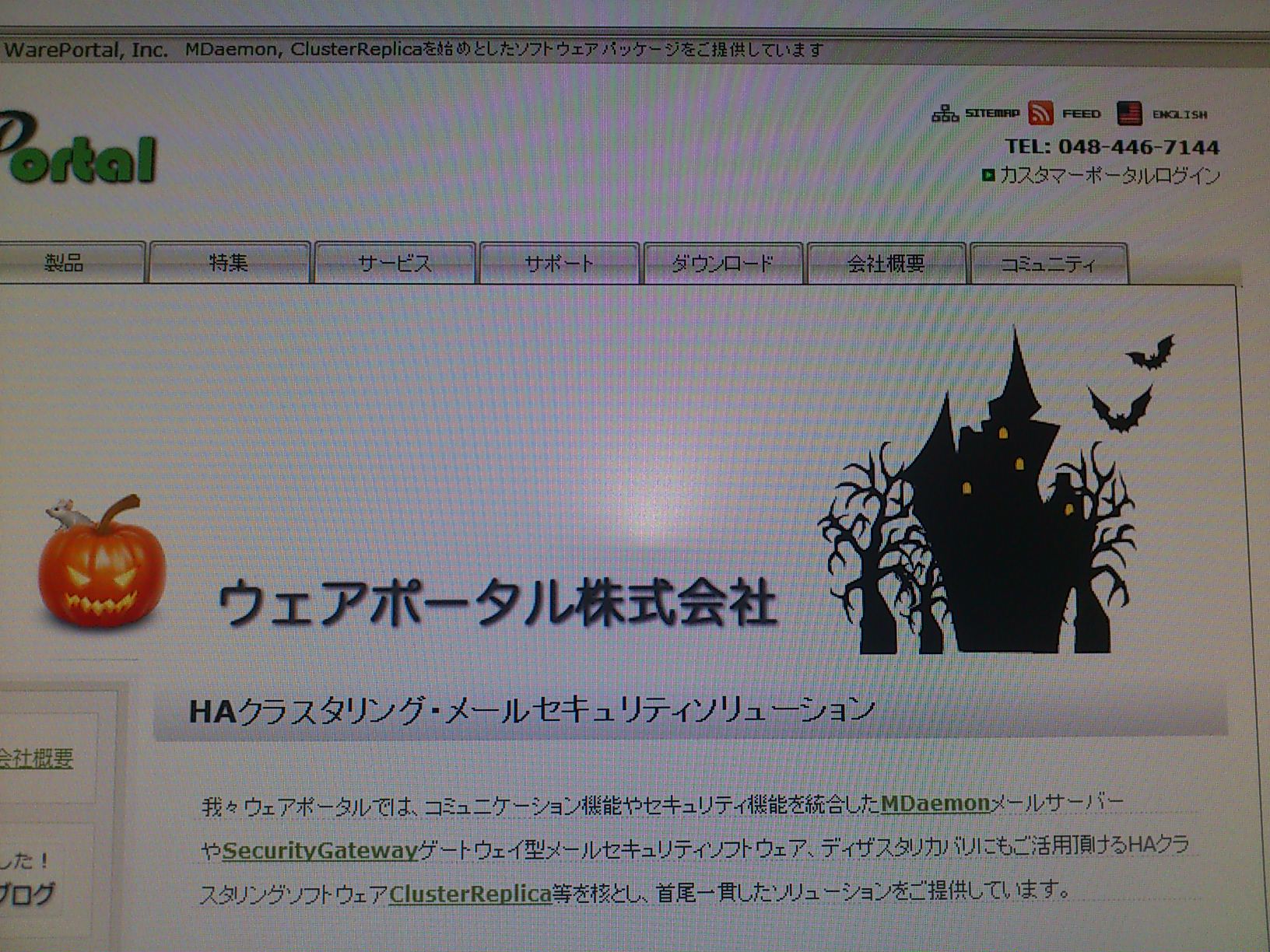Click the orange RSS feed icon

point(1040,114)
